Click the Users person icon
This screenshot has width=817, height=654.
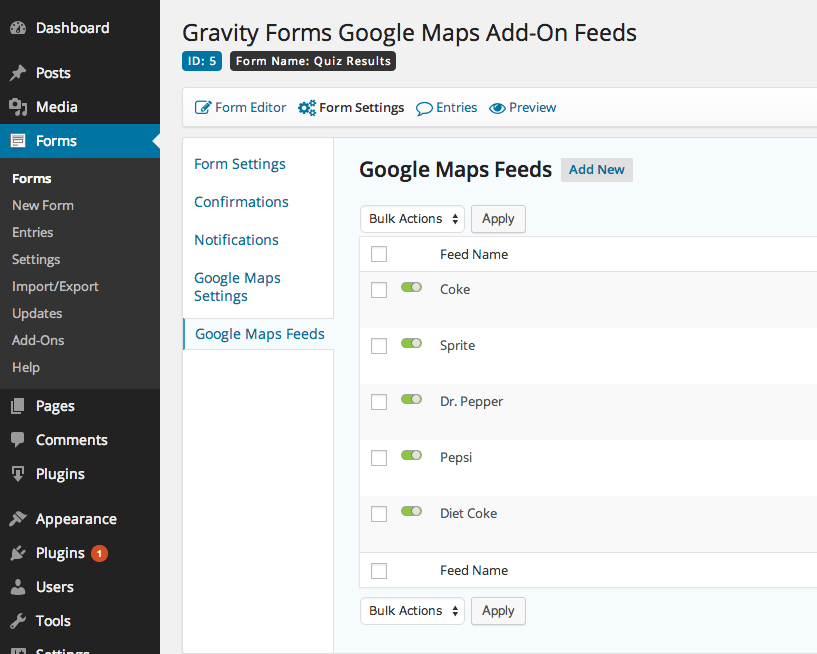tap(18, 587)
